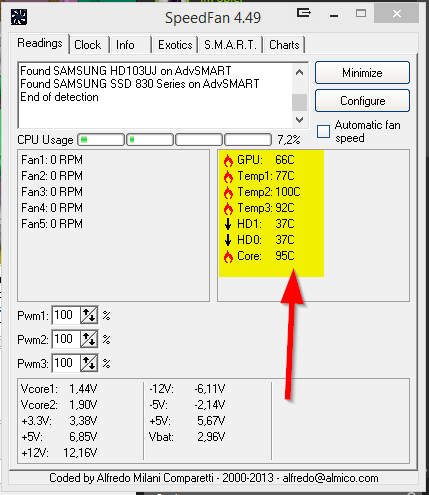Click the Fan5: 0 RPM reading
The height and width of the screenshot is (495, 429).
click(x=52, y=224)
